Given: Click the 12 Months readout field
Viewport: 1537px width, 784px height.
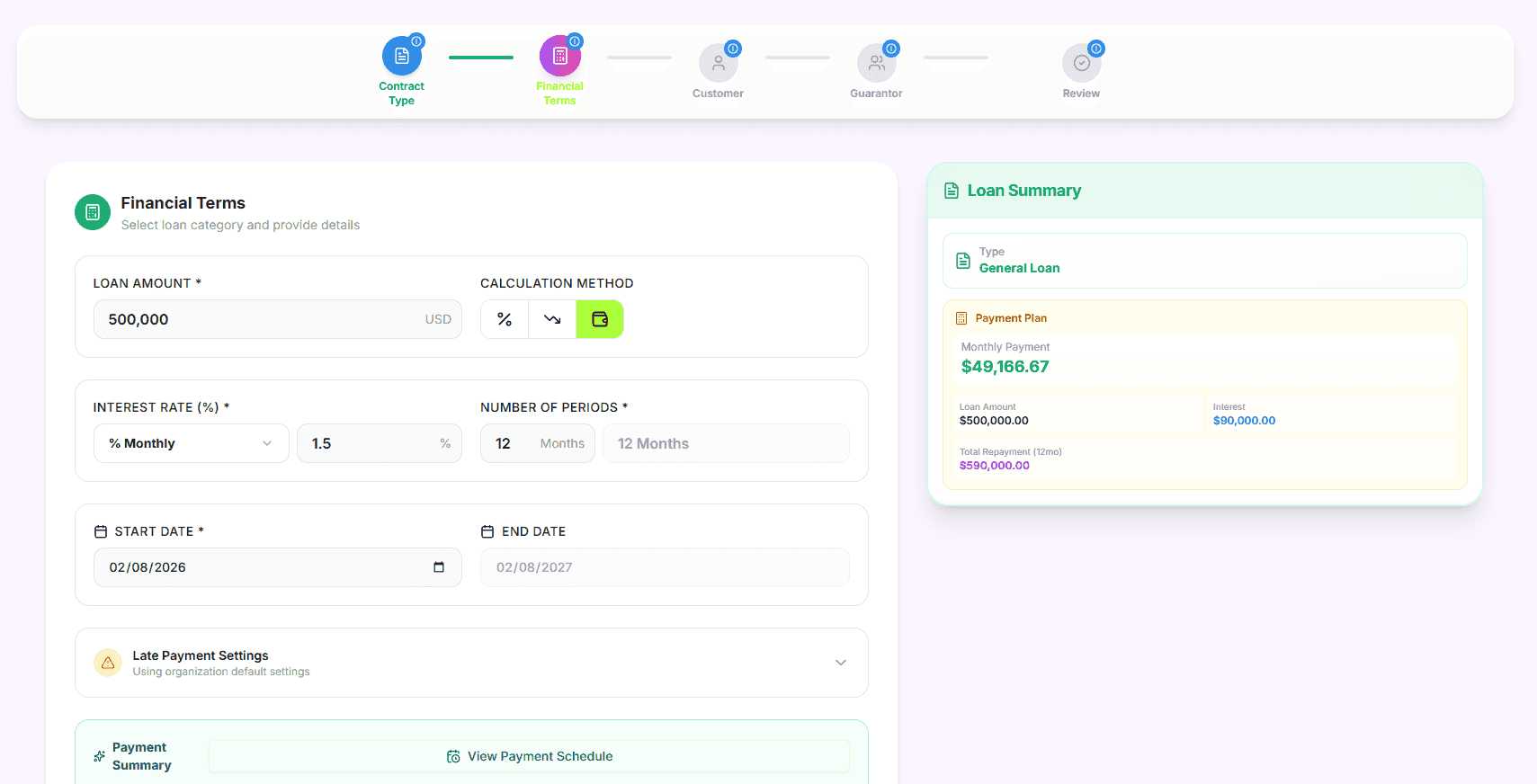Looking at the screenshot, I should [727, 443].
